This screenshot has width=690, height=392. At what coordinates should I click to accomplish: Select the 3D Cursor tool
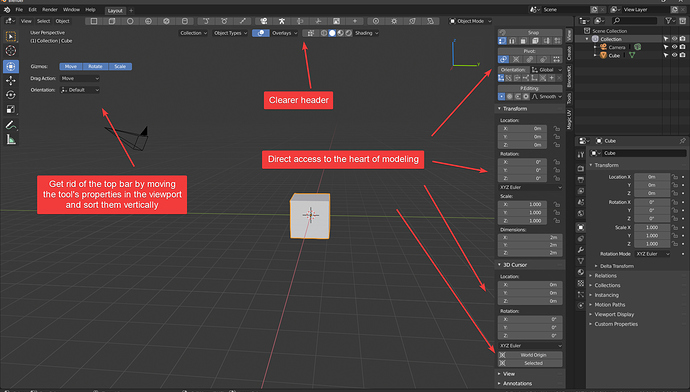click(11, 51)
